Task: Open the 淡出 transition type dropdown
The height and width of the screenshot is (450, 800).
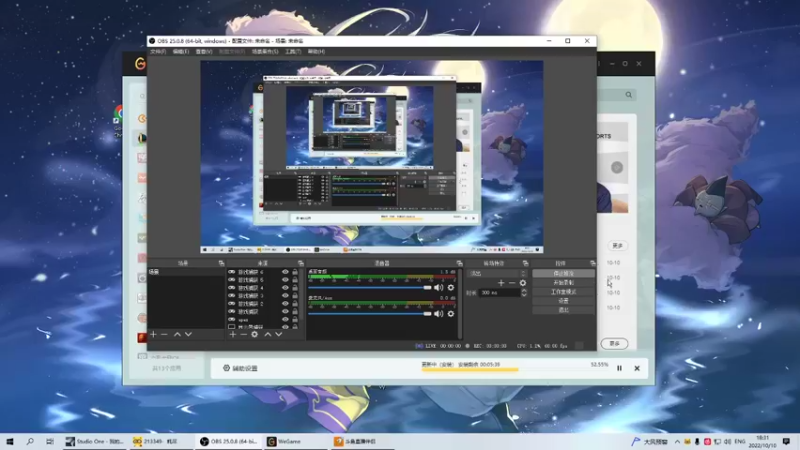Action: (x=497, y=273)
